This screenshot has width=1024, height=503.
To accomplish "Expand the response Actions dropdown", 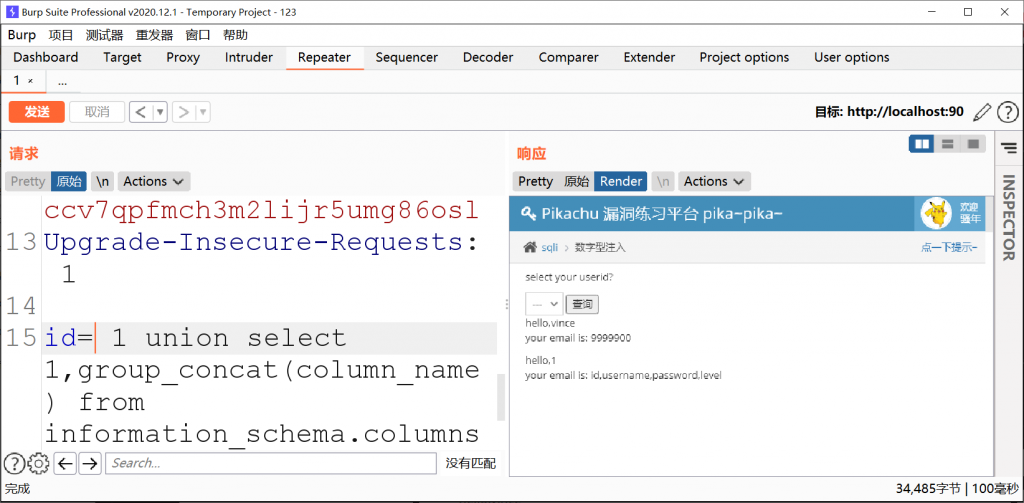I will point(714,181).
